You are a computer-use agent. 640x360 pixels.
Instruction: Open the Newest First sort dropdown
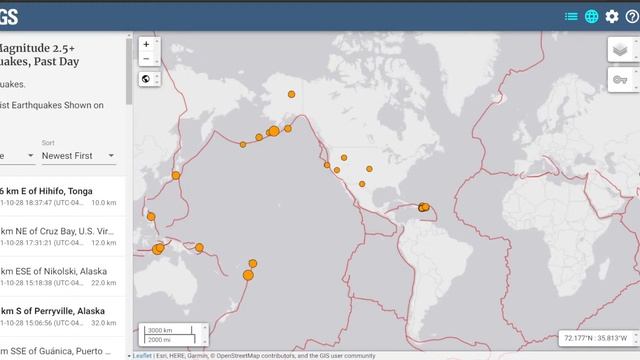(x=78, y=156)
